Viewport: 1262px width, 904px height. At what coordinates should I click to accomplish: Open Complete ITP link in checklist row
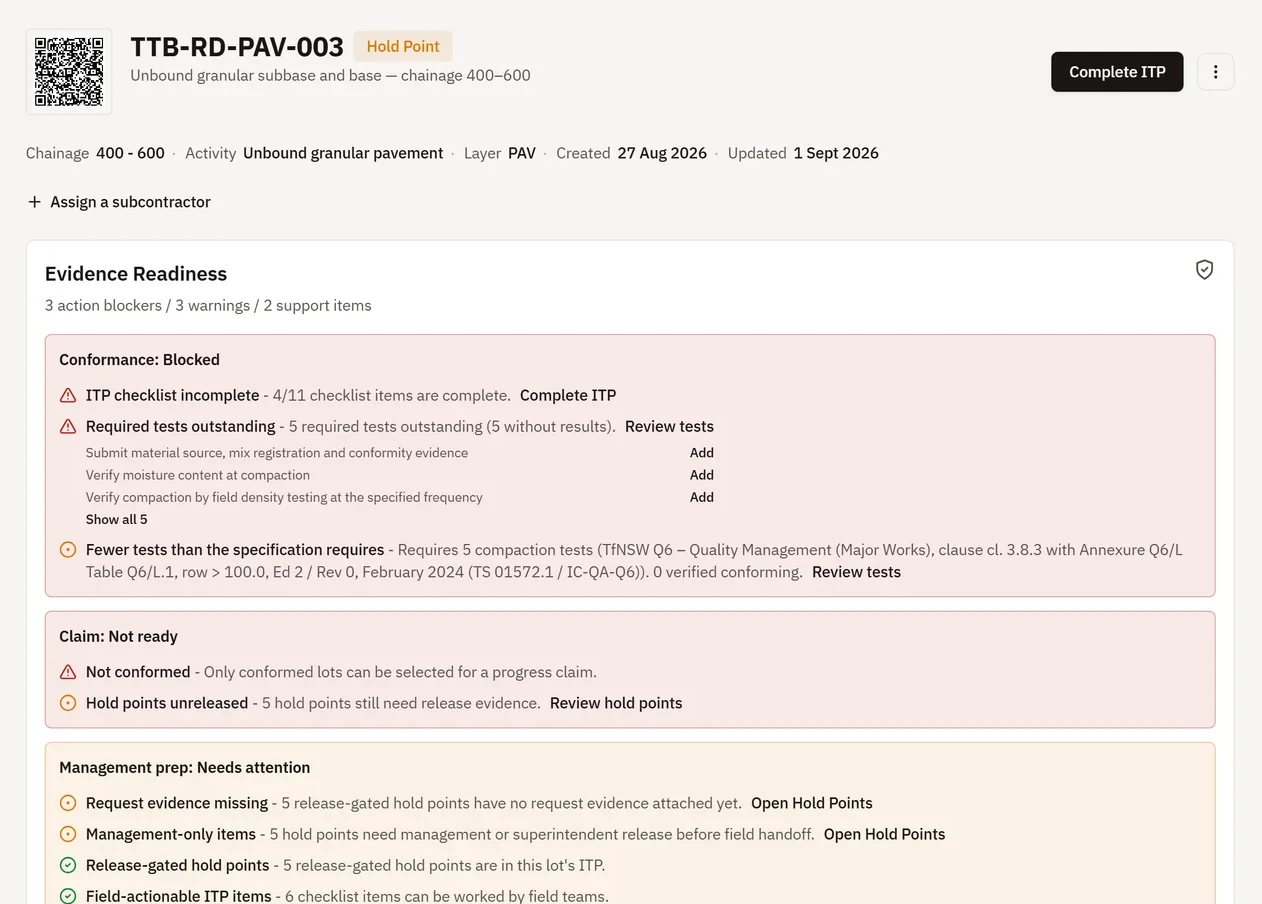tap(568, 395)
